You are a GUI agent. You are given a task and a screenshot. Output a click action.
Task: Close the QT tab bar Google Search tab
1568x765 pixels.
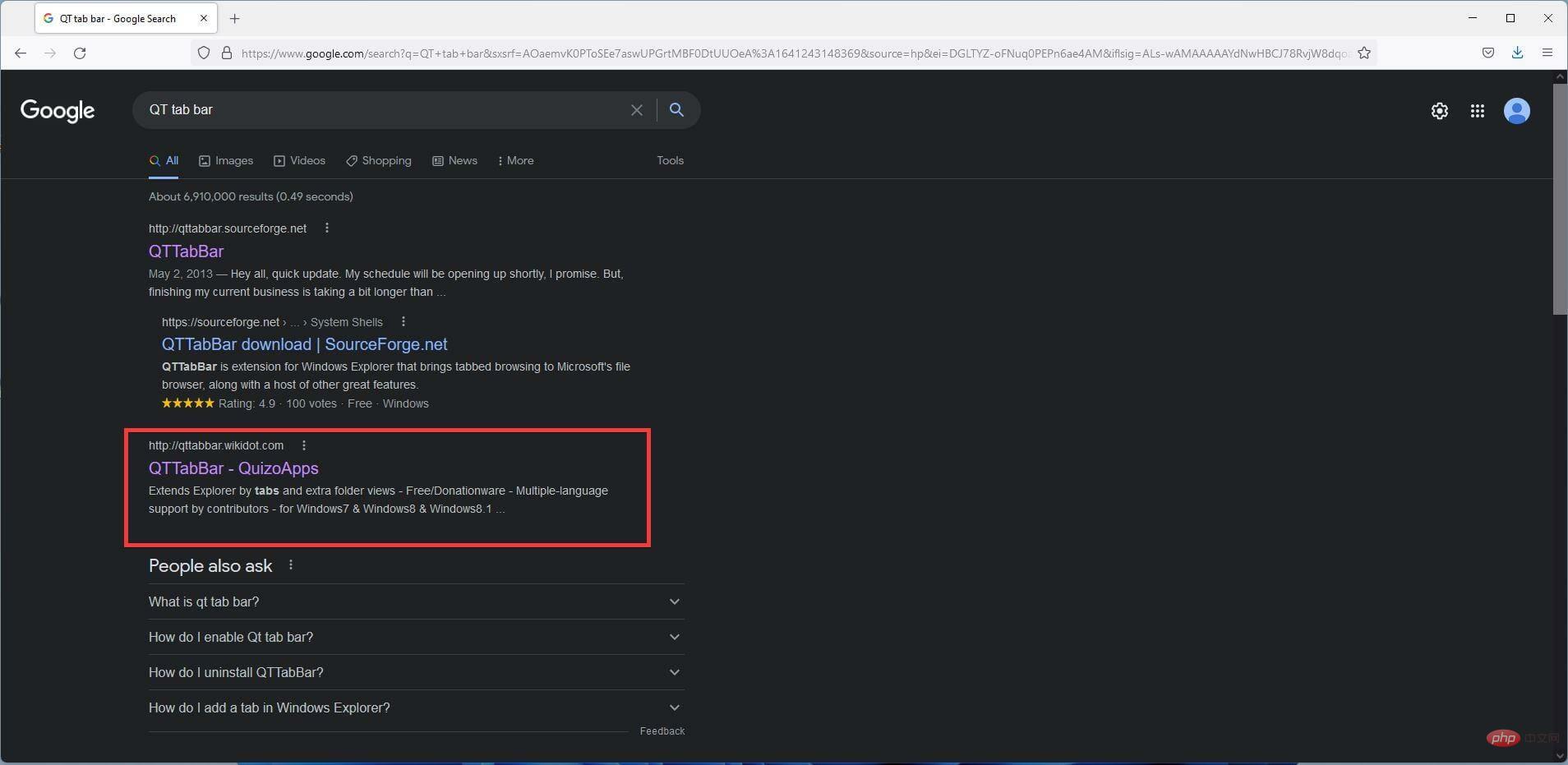click(204, 18)
